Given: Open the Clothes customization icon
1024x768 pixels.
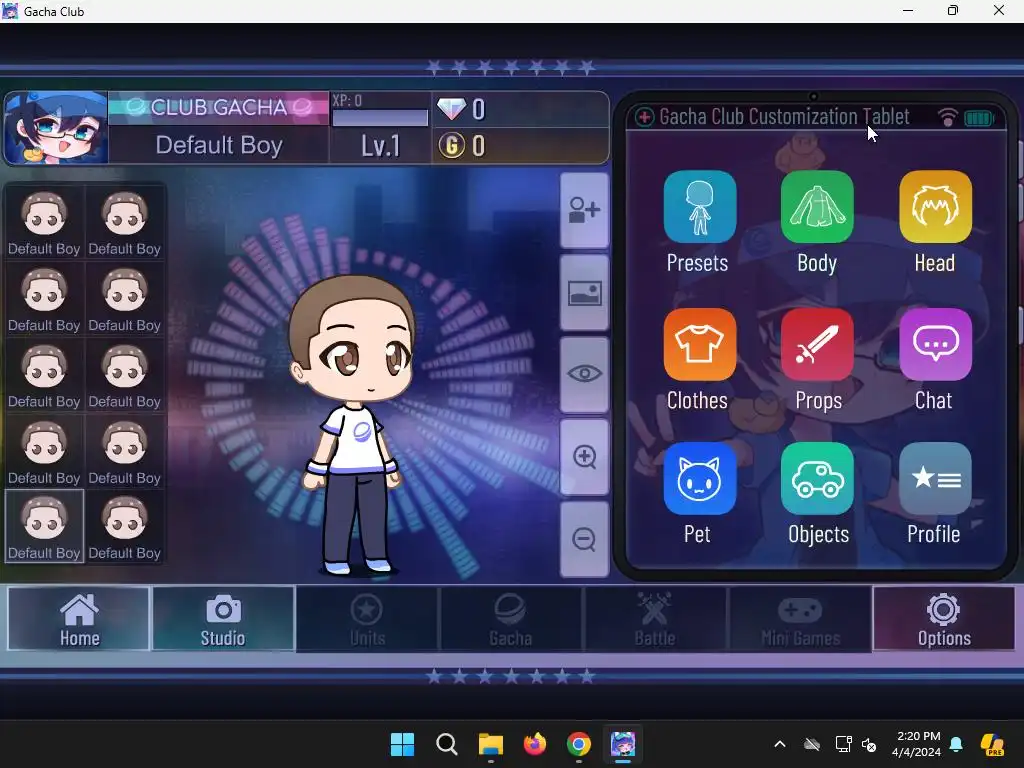Looking at the screenshot, I should [699, 344].
